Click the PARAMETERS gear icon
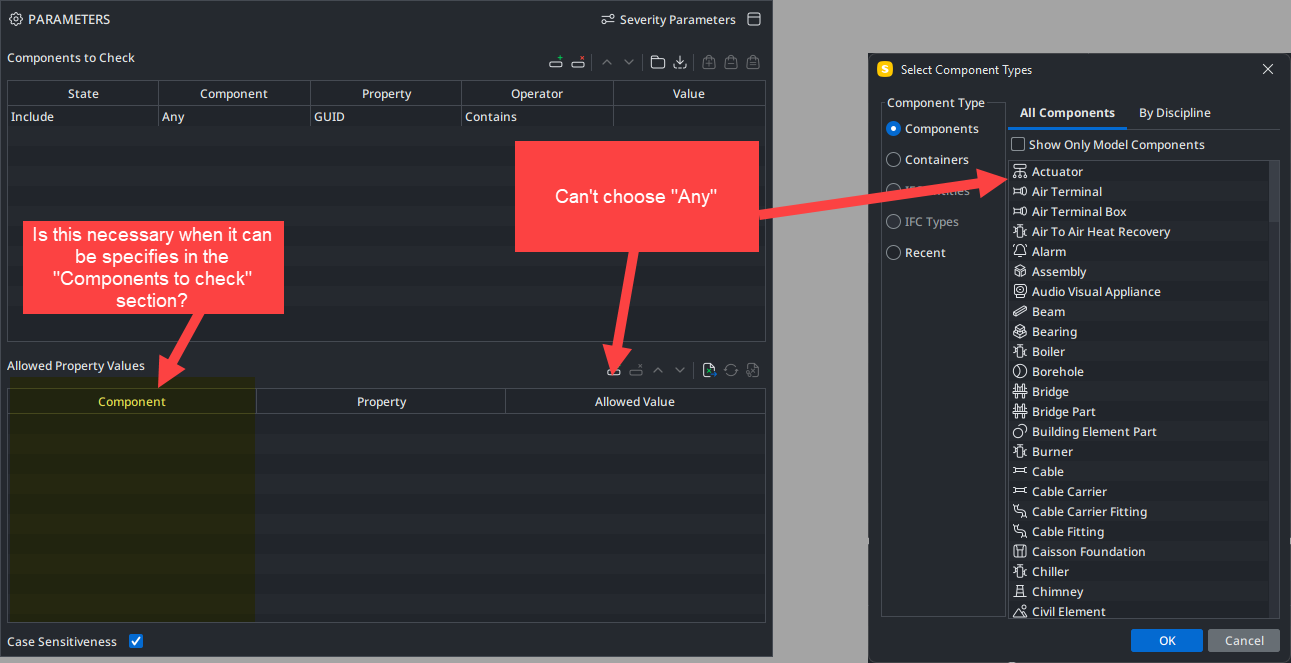The image size is (1291, 663). pos(16,20)
